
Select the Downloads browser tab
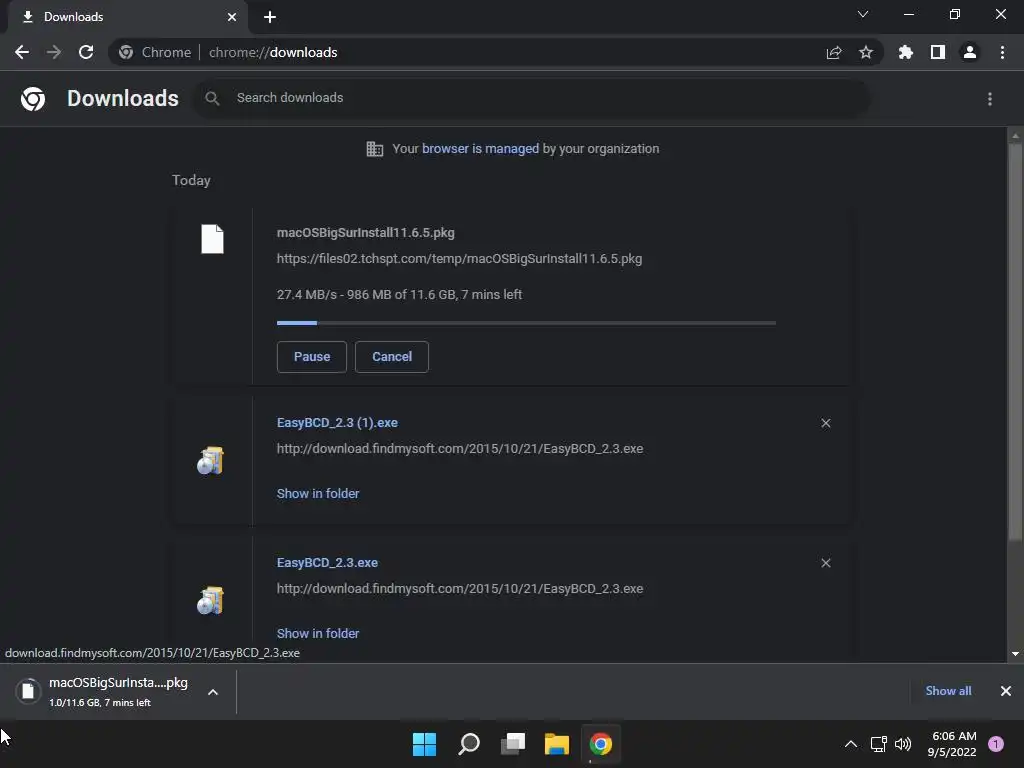(128, 17)
